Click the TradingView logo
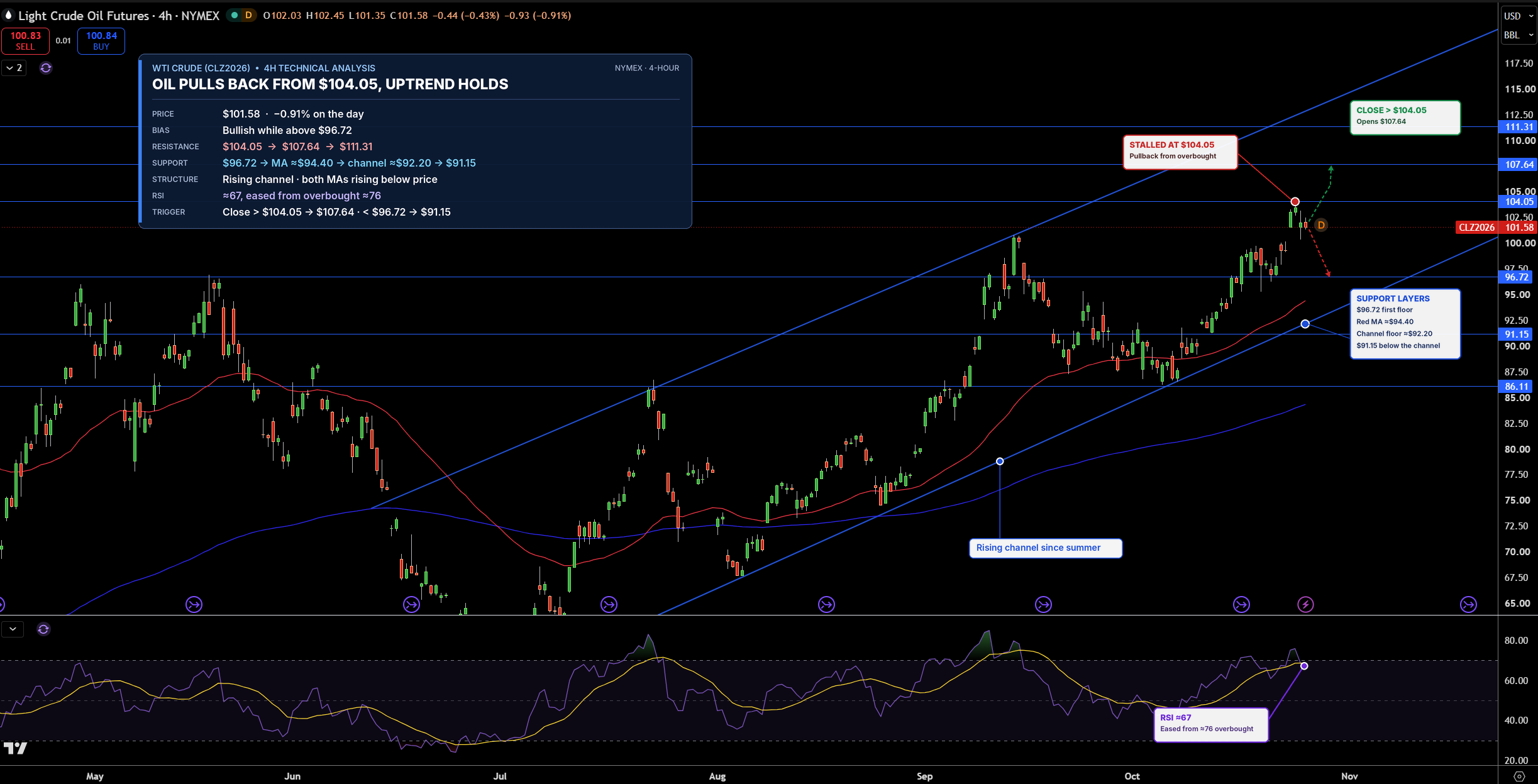The width and height of the screenshot is (1538, 784). point(15,748)
